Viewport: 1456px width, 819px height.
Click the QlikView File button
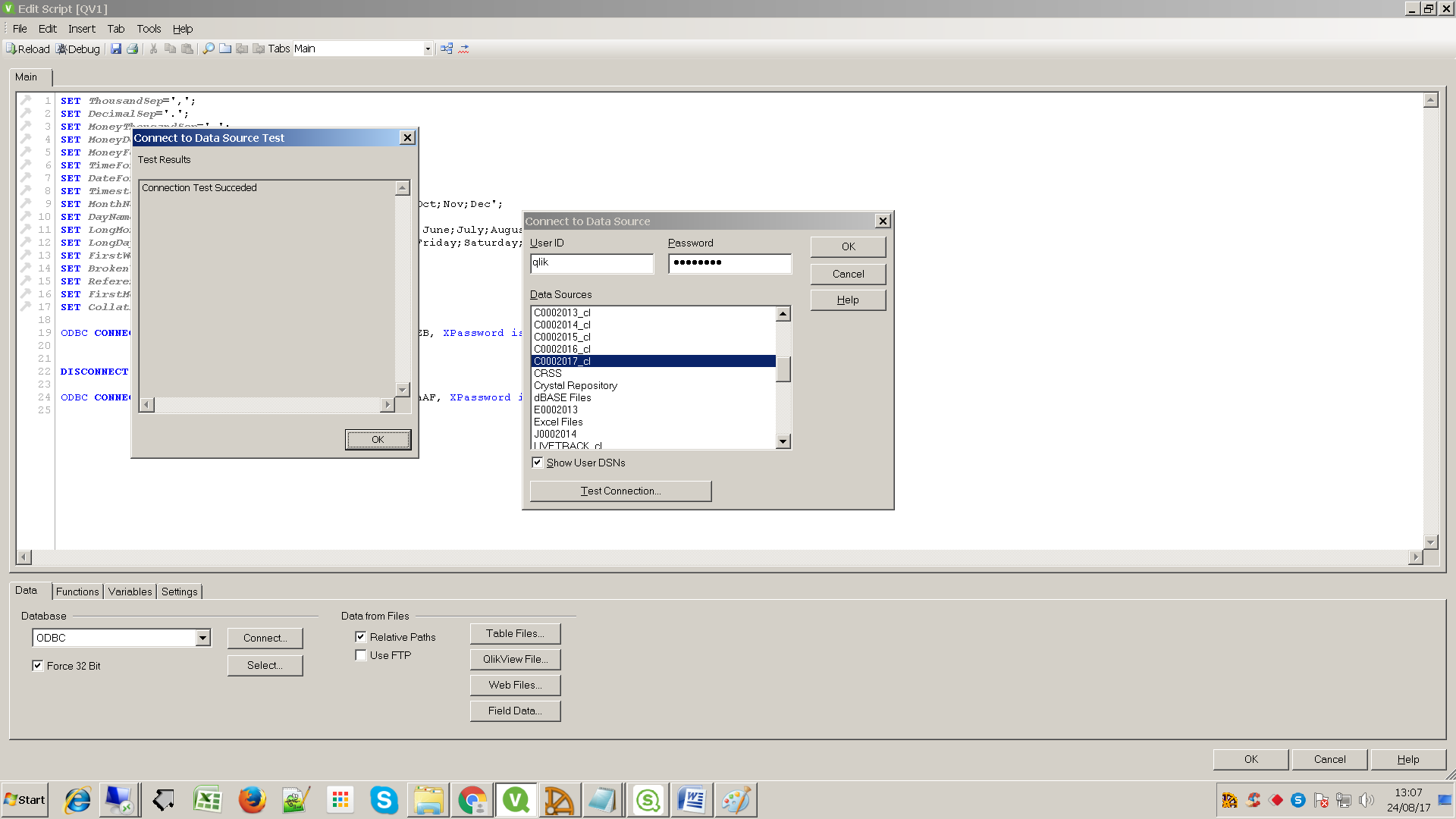click(x=515, y=660)
